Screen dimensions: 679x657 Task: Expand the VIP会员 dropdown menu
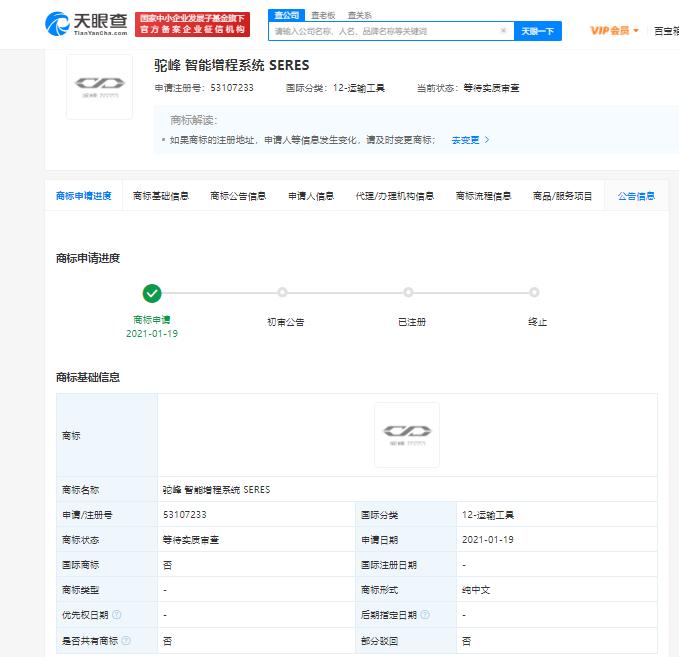(614, 30)
